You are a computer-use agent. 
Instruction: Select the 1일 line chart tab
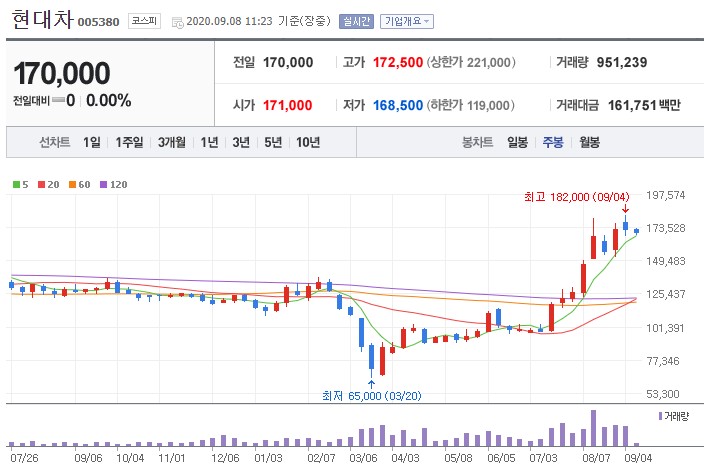pos(92,142)
